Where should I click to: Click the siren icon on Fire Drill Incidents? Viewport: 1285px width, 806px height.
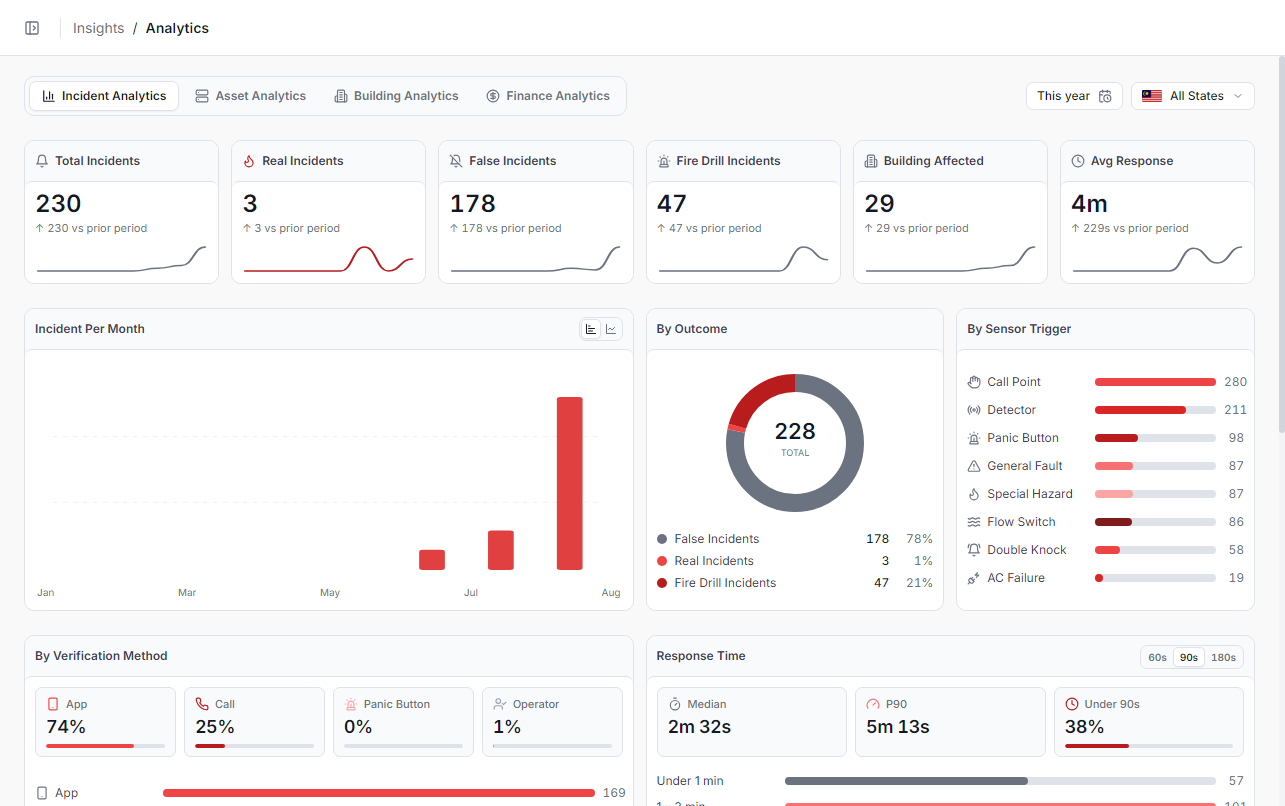663,161
